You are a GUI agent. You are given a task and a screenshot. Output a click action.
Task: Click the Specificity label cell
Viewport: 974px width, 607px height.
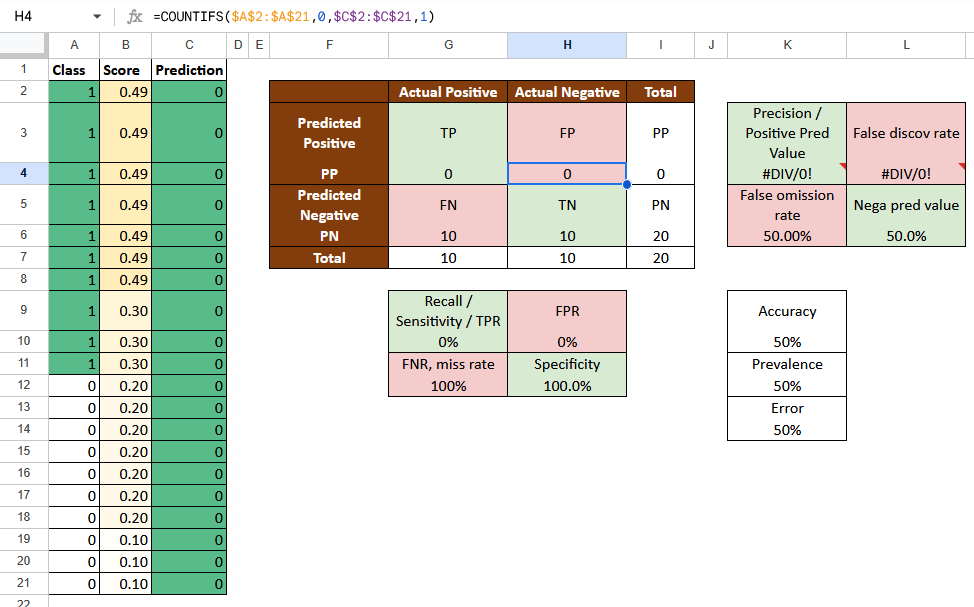[x=567, y=364]
